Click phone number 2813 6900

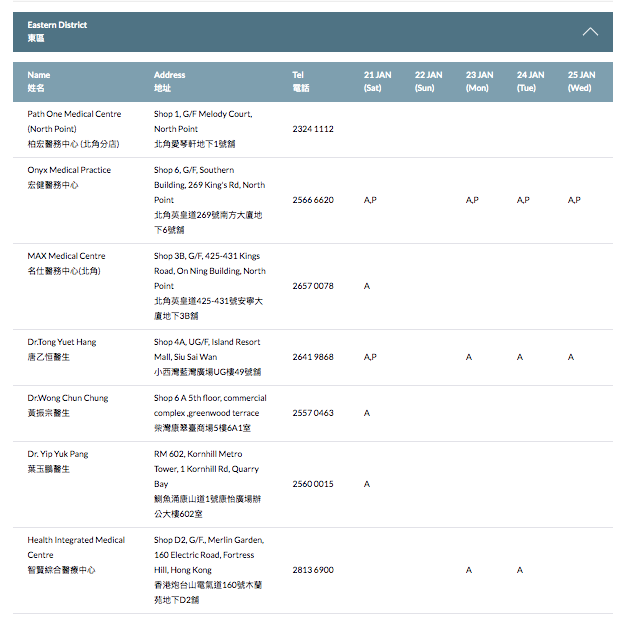(313, 570)
